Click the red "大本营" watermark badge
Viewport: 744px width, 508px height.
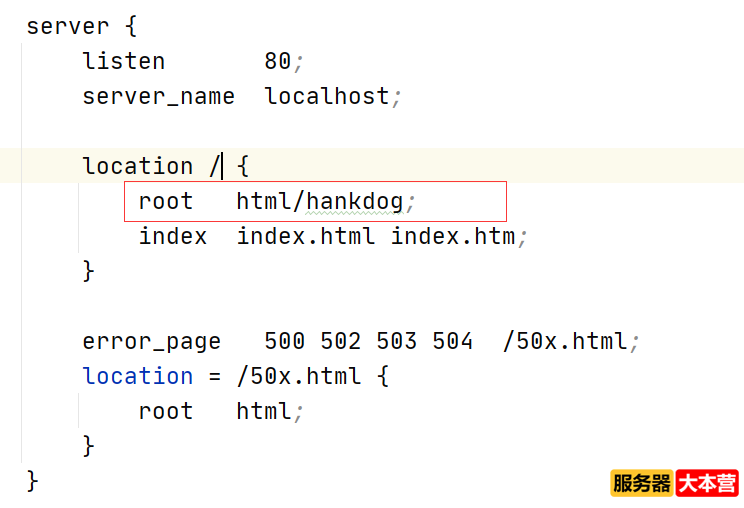click(707, 484)
